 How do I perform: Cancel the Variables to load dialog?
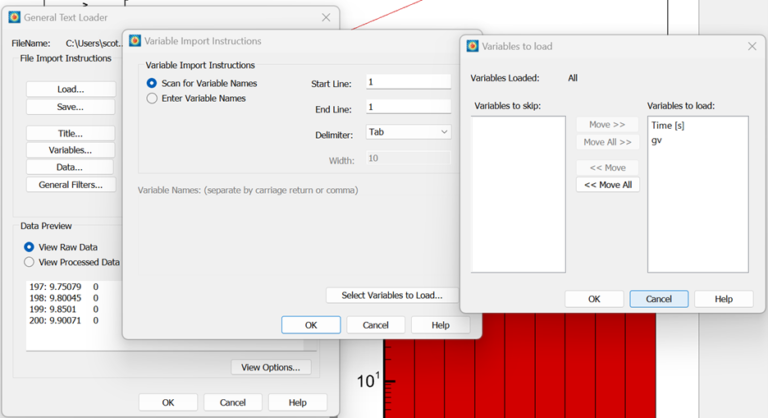point(658,299)
